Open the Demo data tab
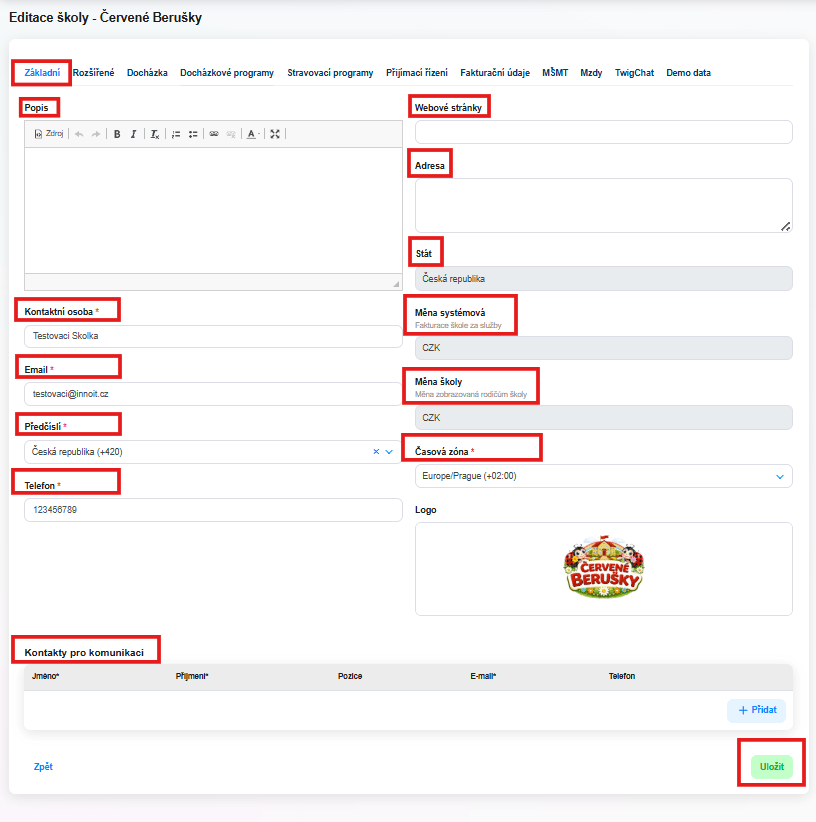Screen dimensions: 816x822 (688, 73)
